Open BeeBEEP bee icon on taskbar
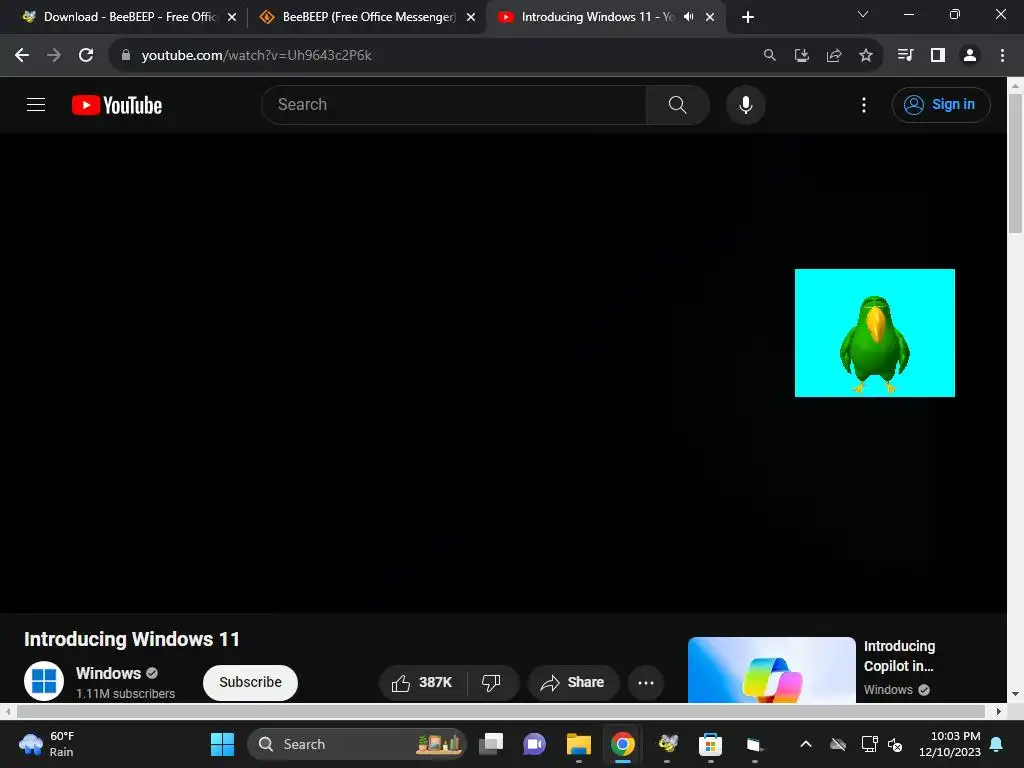The image size is (1024, 768). pyautogui.click(x=667, y=744)
